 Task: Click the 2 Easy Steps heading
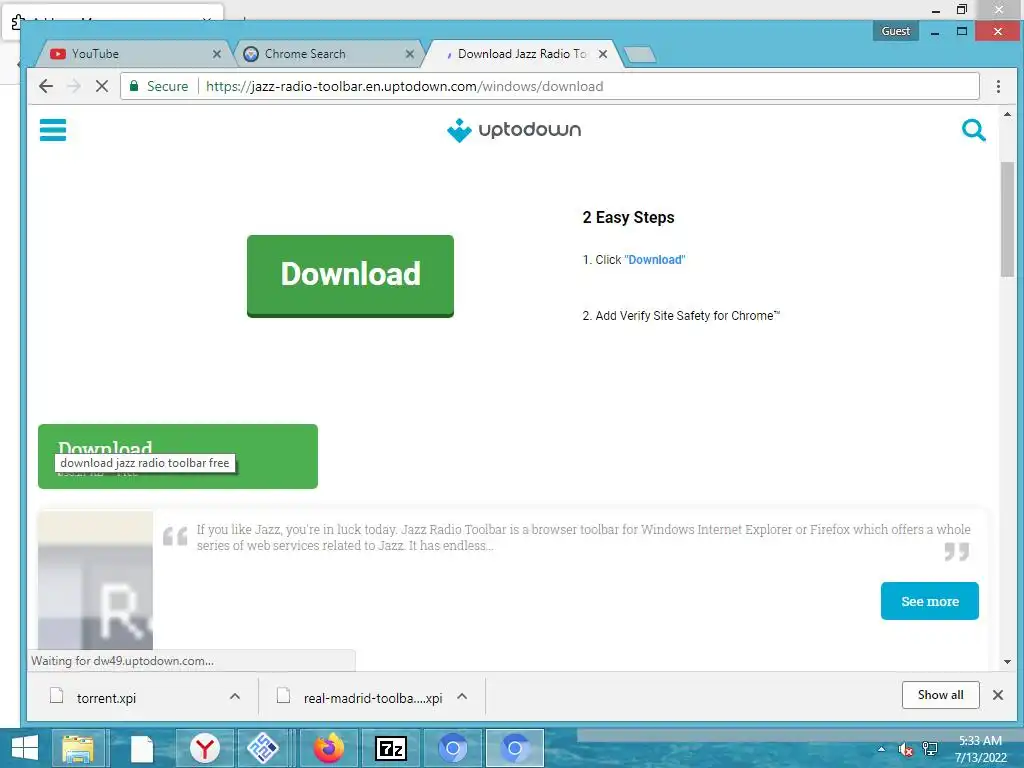tap(628, 217)
